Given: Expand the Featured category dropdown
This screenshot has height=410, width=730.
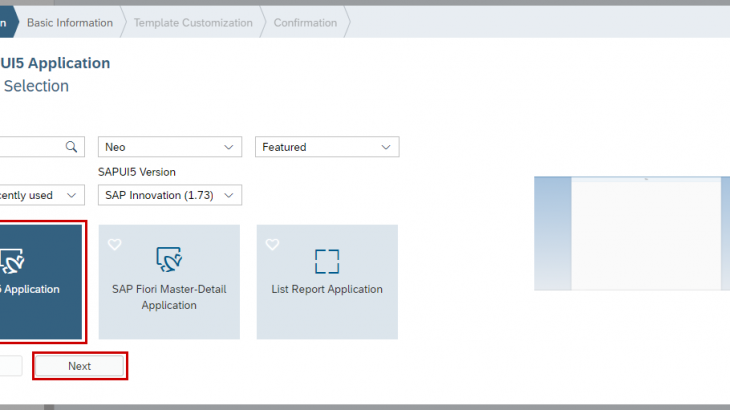Looking at the screenshot, I should click(x=327, y=147).
